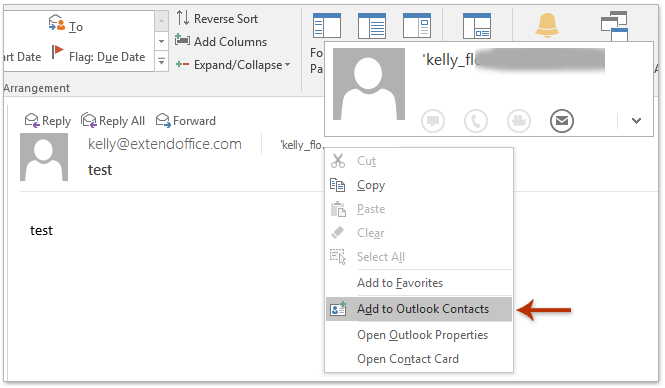Select Open Outlook Properties
The width and height of the screenshot is (665, 388).
[419, 335]
